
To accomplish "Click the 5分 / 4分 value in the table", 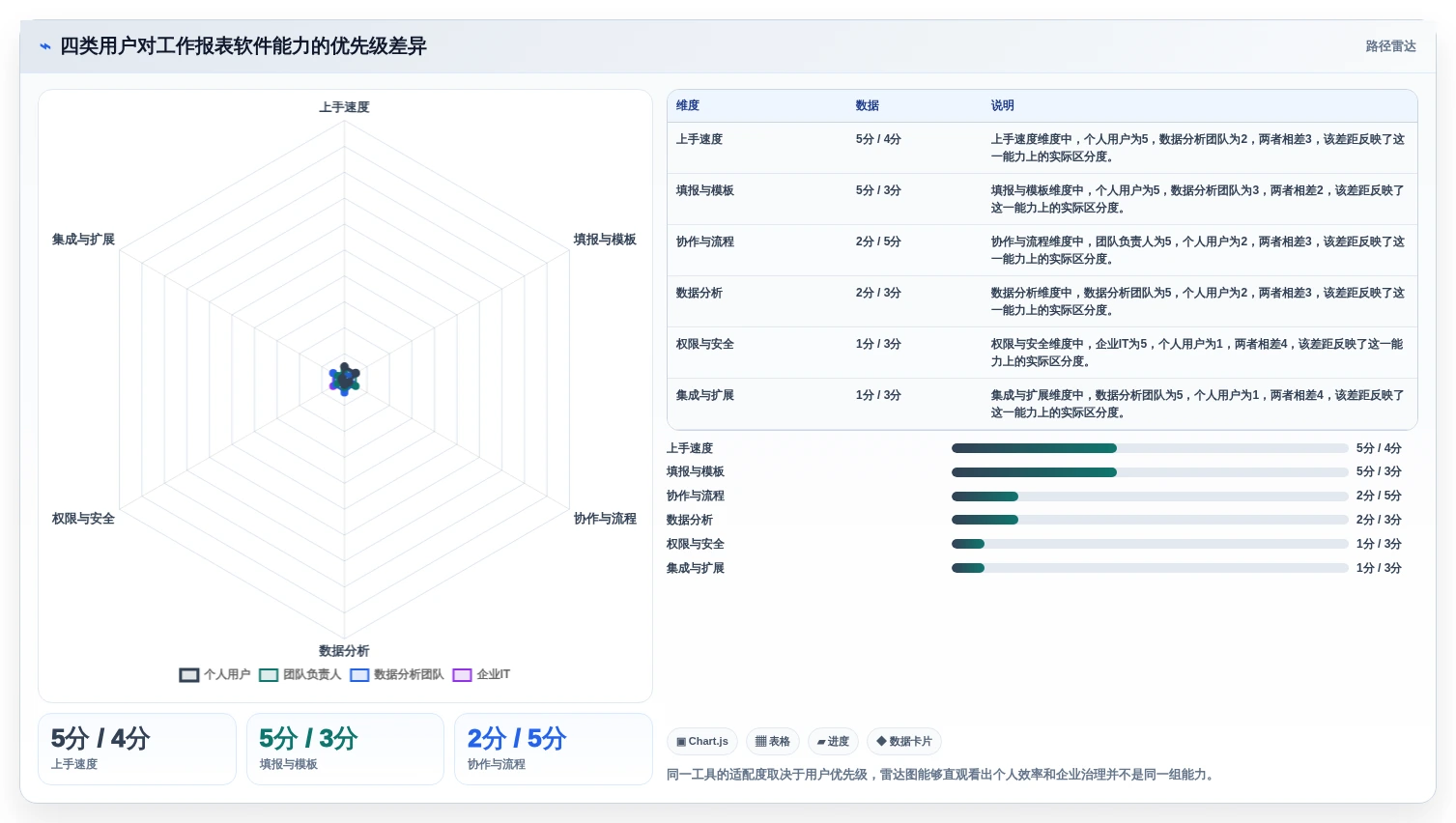I will (878, 139).
